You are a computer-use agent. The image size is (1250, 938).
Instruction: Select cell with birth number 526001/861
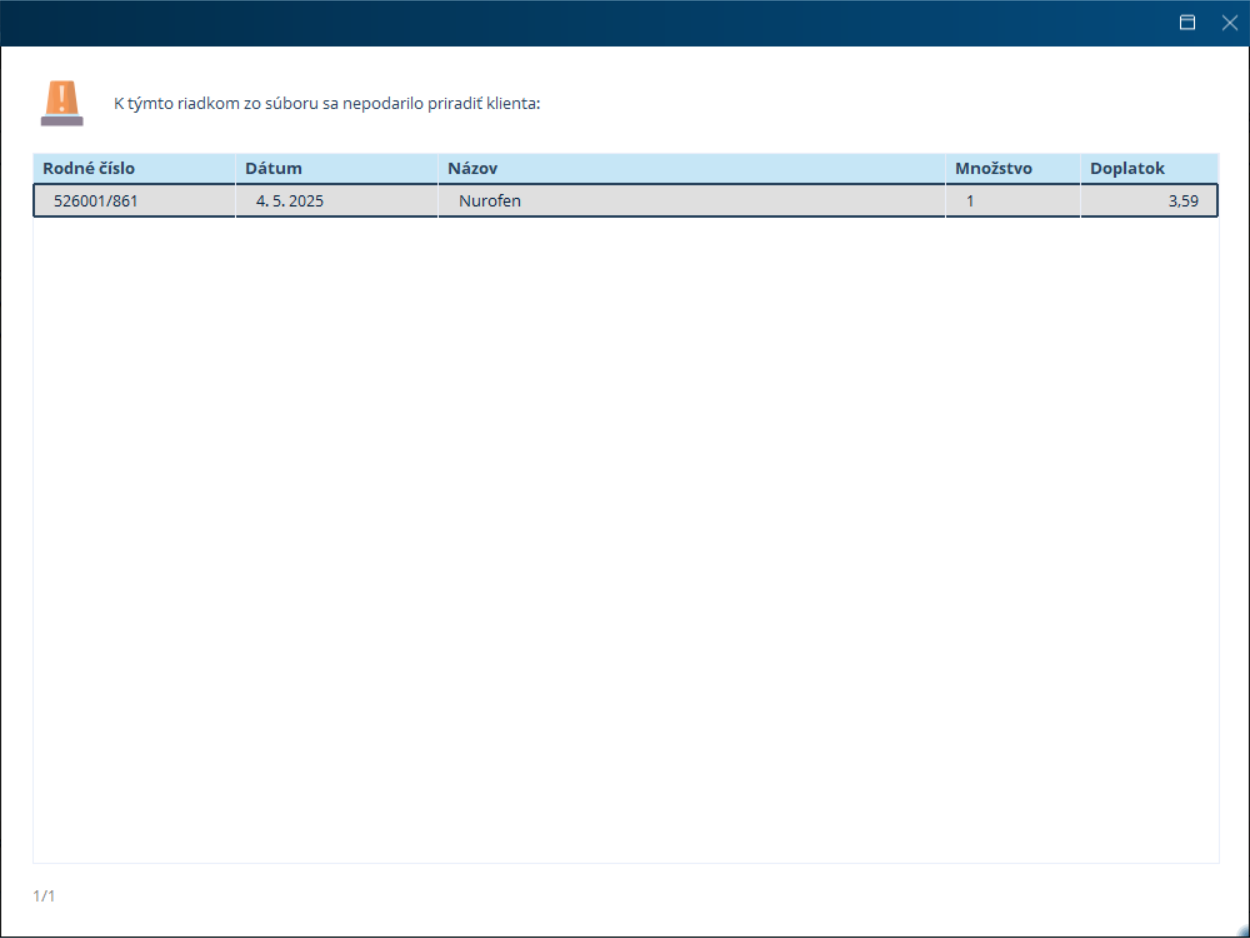[135, 201]
